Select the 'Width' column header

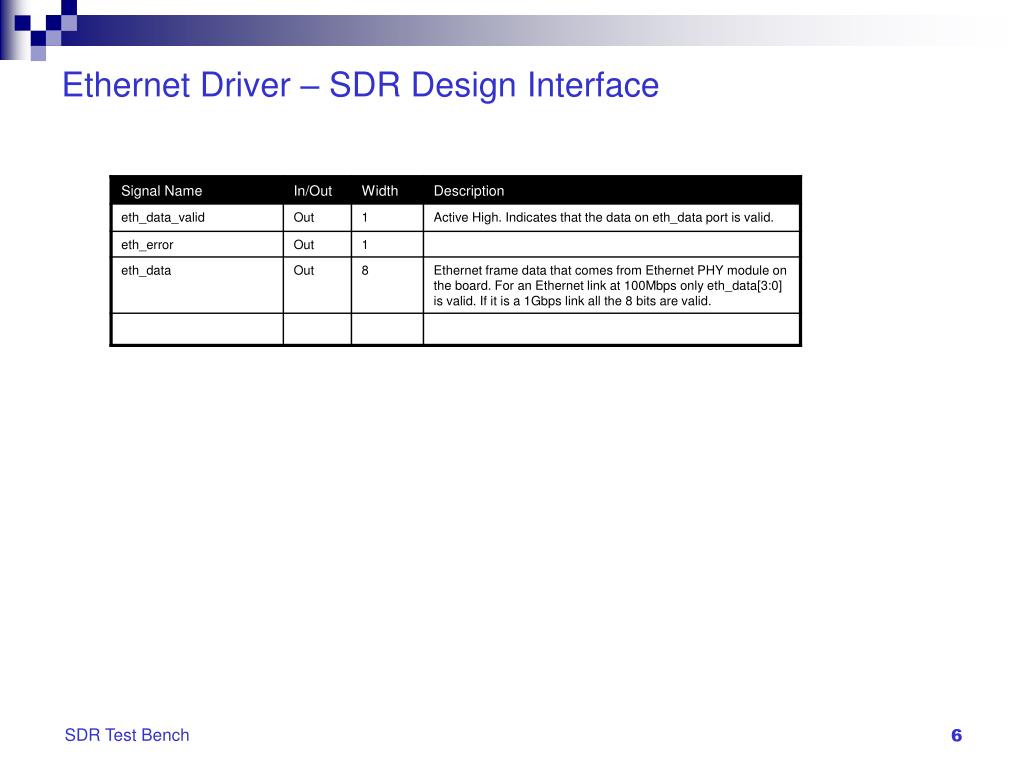pos(380,190)
